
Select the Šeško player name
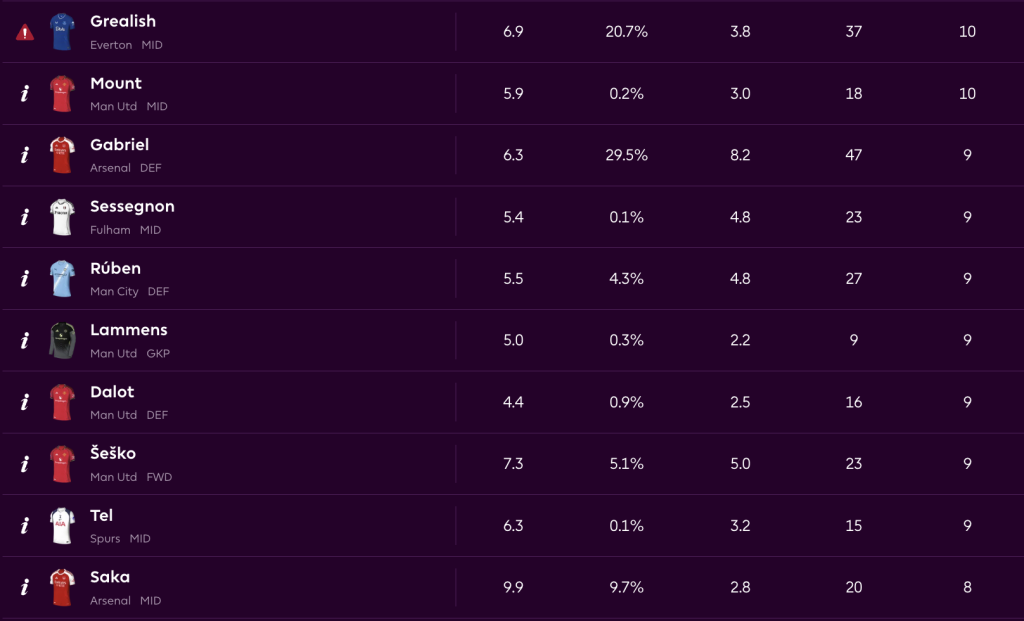pos(113,454)
